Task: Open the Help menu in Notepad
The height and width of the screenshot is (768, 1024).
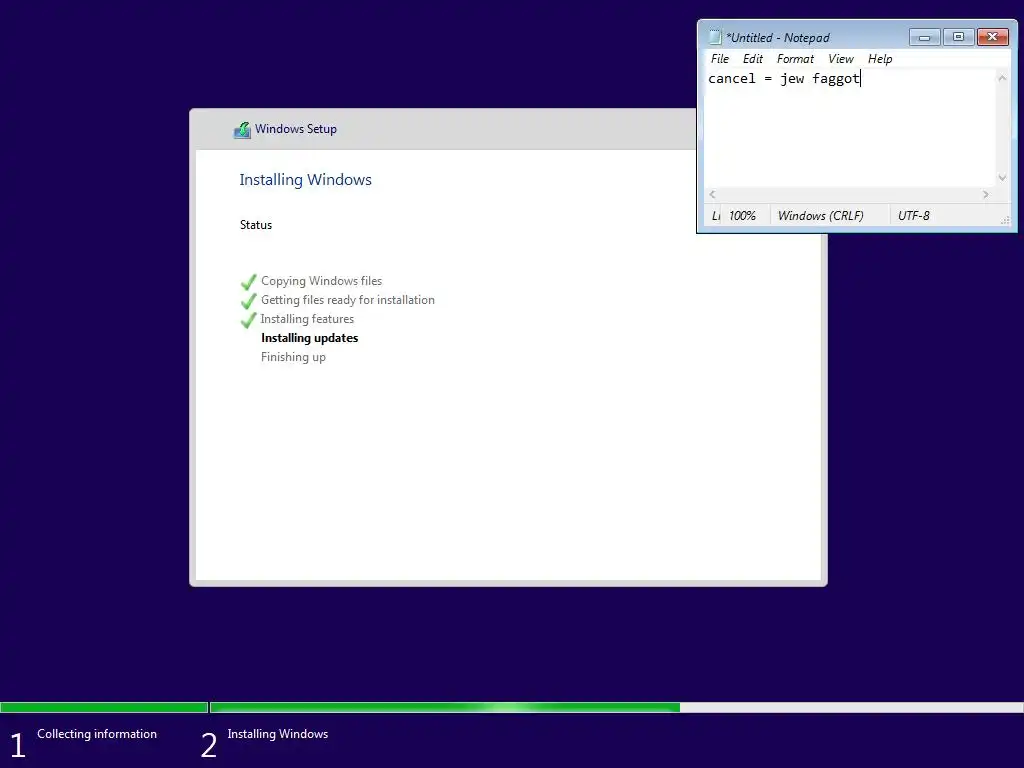Action: [x=880, y=59]
